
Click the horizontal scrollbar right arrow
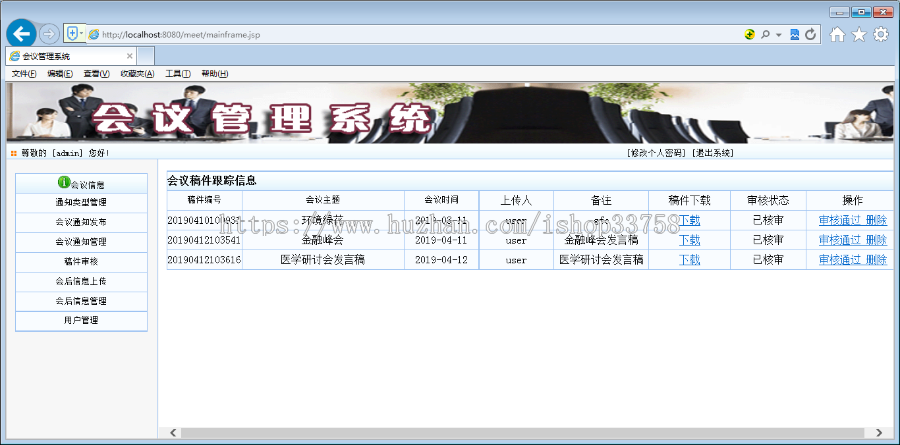(x=879, y=433)
